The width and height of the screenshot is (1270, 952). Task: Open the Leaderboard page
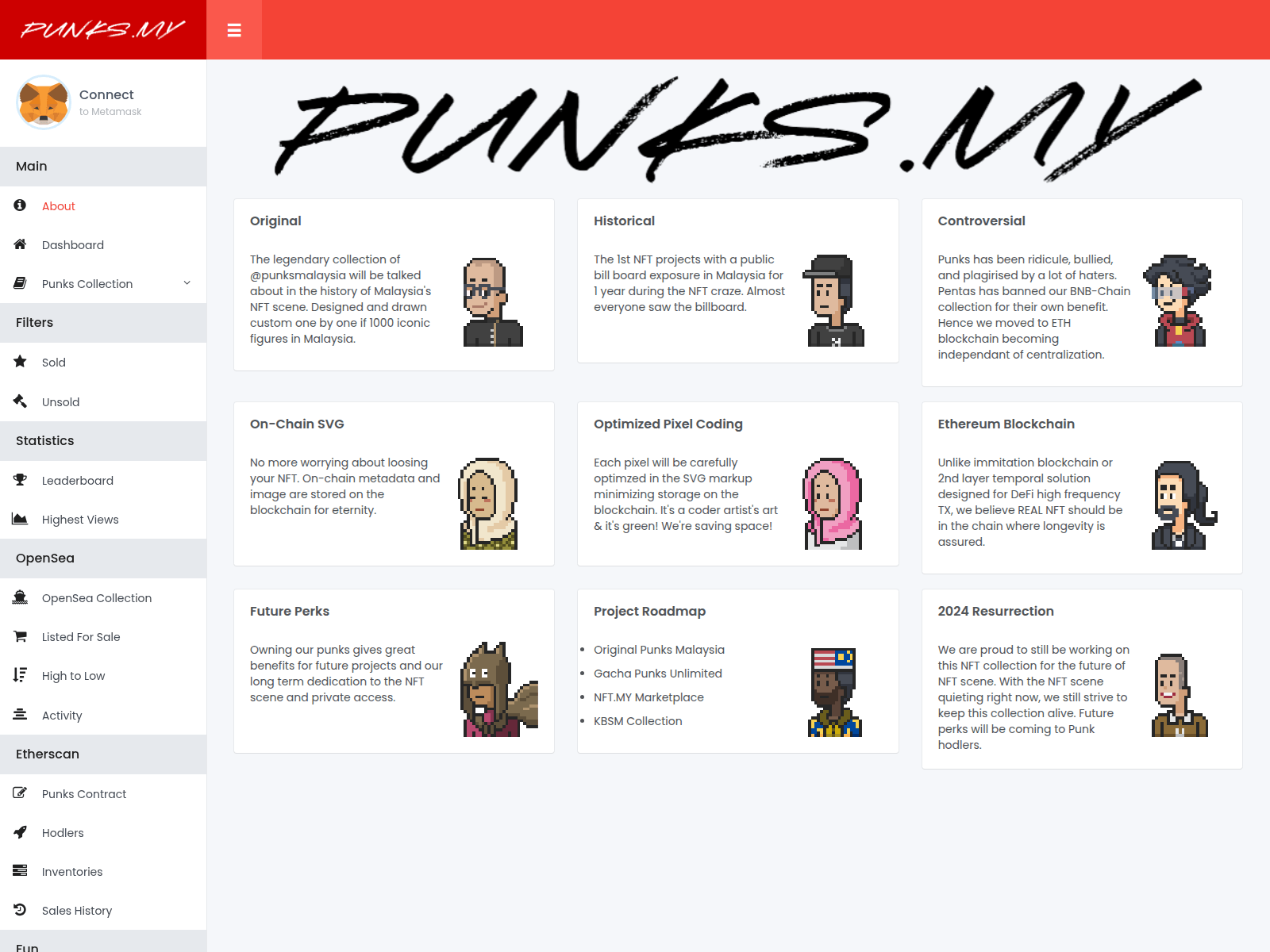[103, 481]
